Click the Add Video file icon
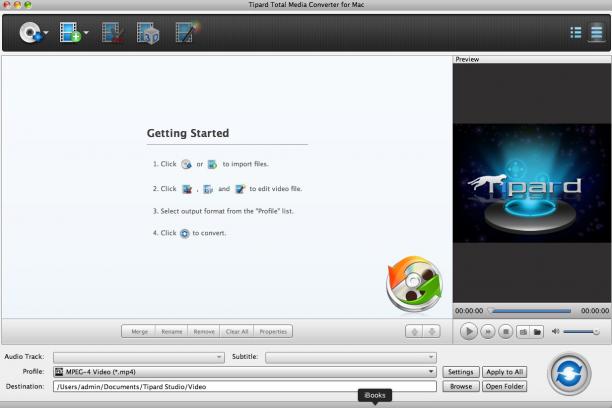 click(x=70, y=32)
